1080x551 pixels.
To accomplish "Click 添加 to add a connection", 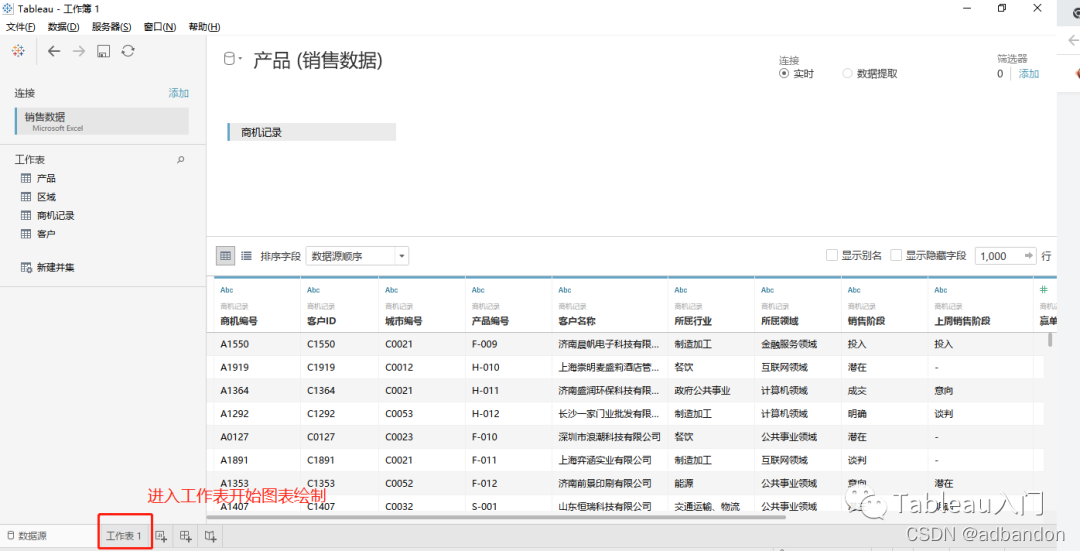I will 178,93.
